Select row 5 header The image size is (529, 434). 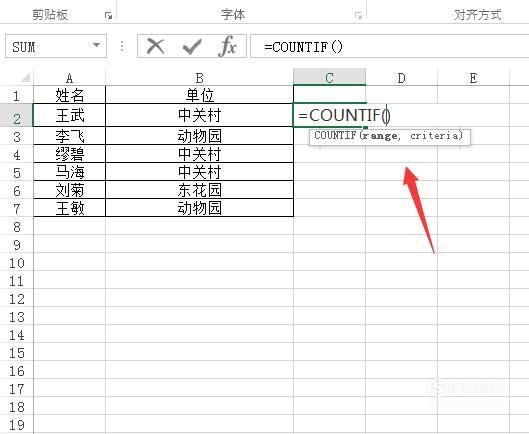[17, 172]
